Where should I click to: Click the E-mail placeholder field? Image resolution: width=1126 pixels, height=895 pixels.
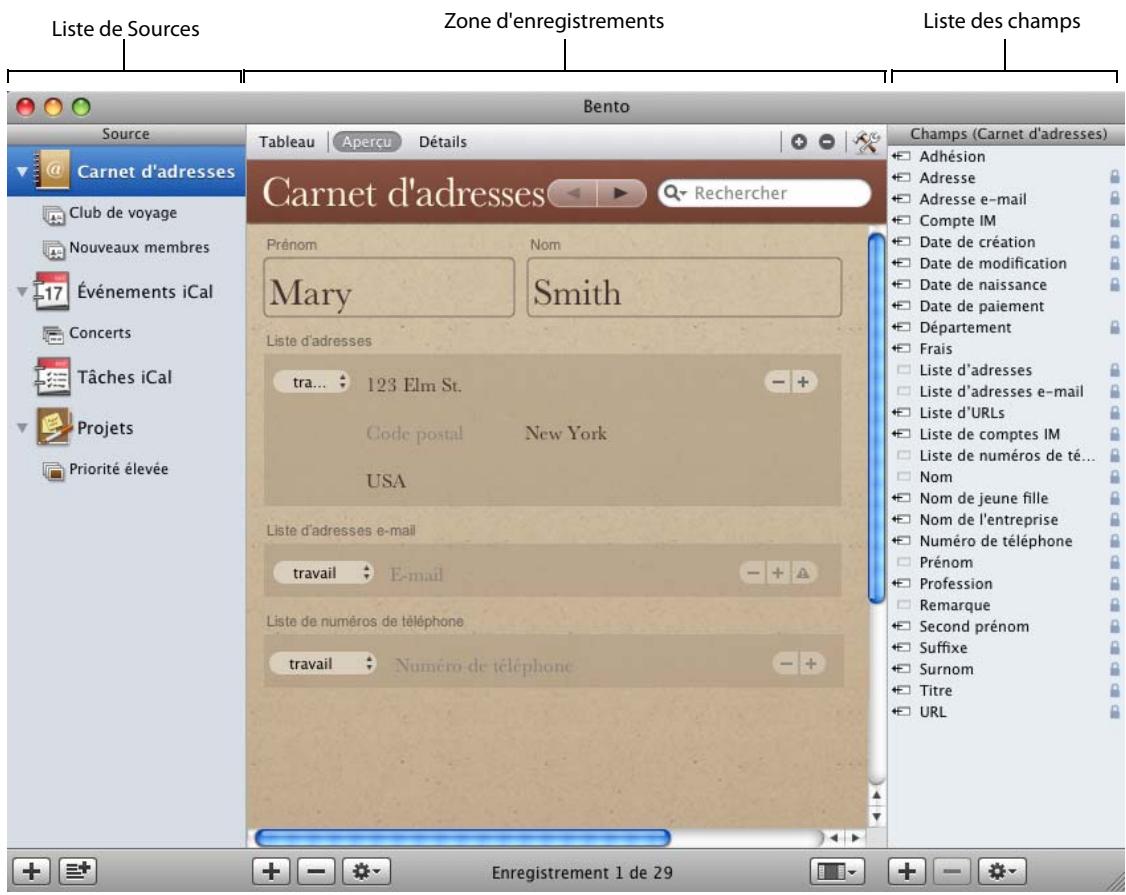click(x=416, y=575)
